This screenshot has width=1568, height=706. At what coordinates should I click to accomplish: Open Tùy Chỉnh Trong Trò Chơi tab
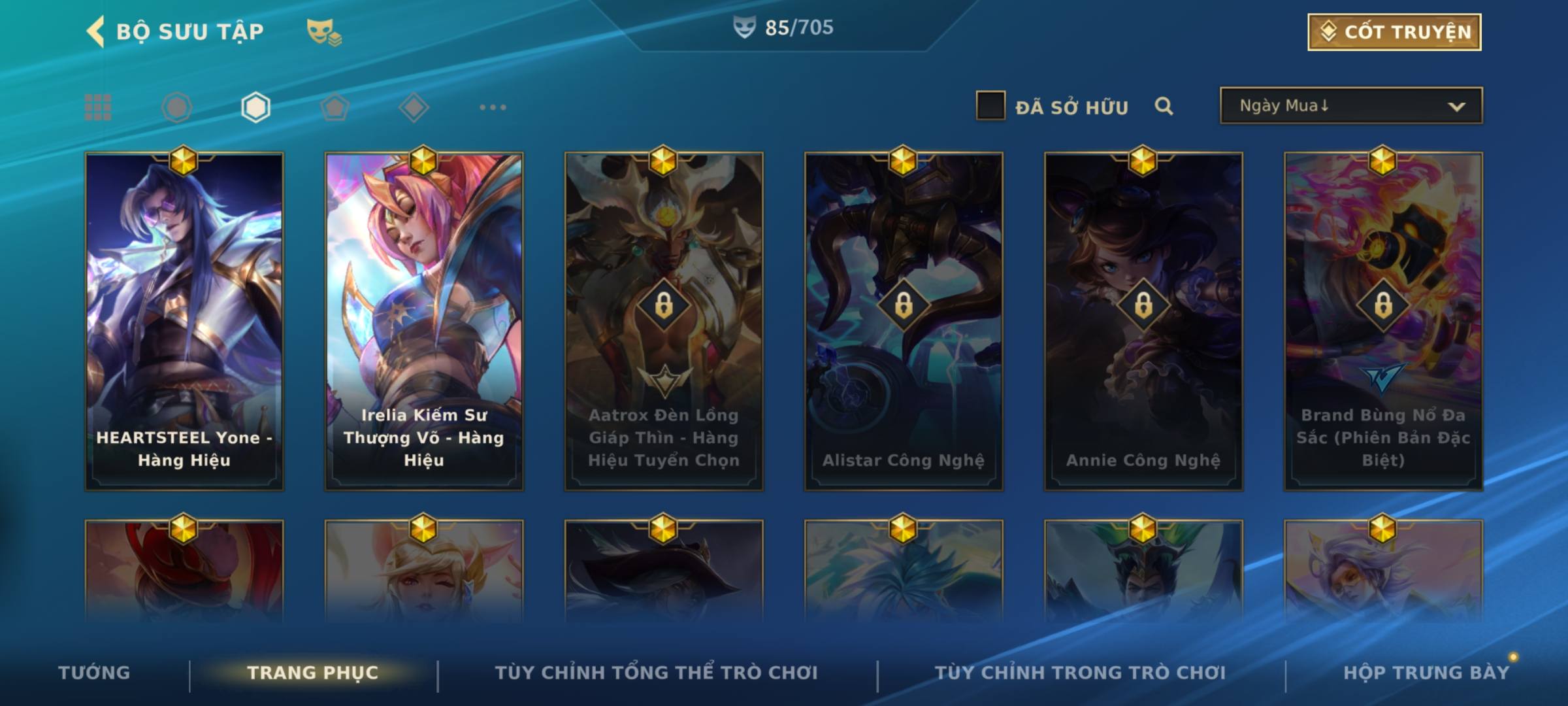[1080, 673]
